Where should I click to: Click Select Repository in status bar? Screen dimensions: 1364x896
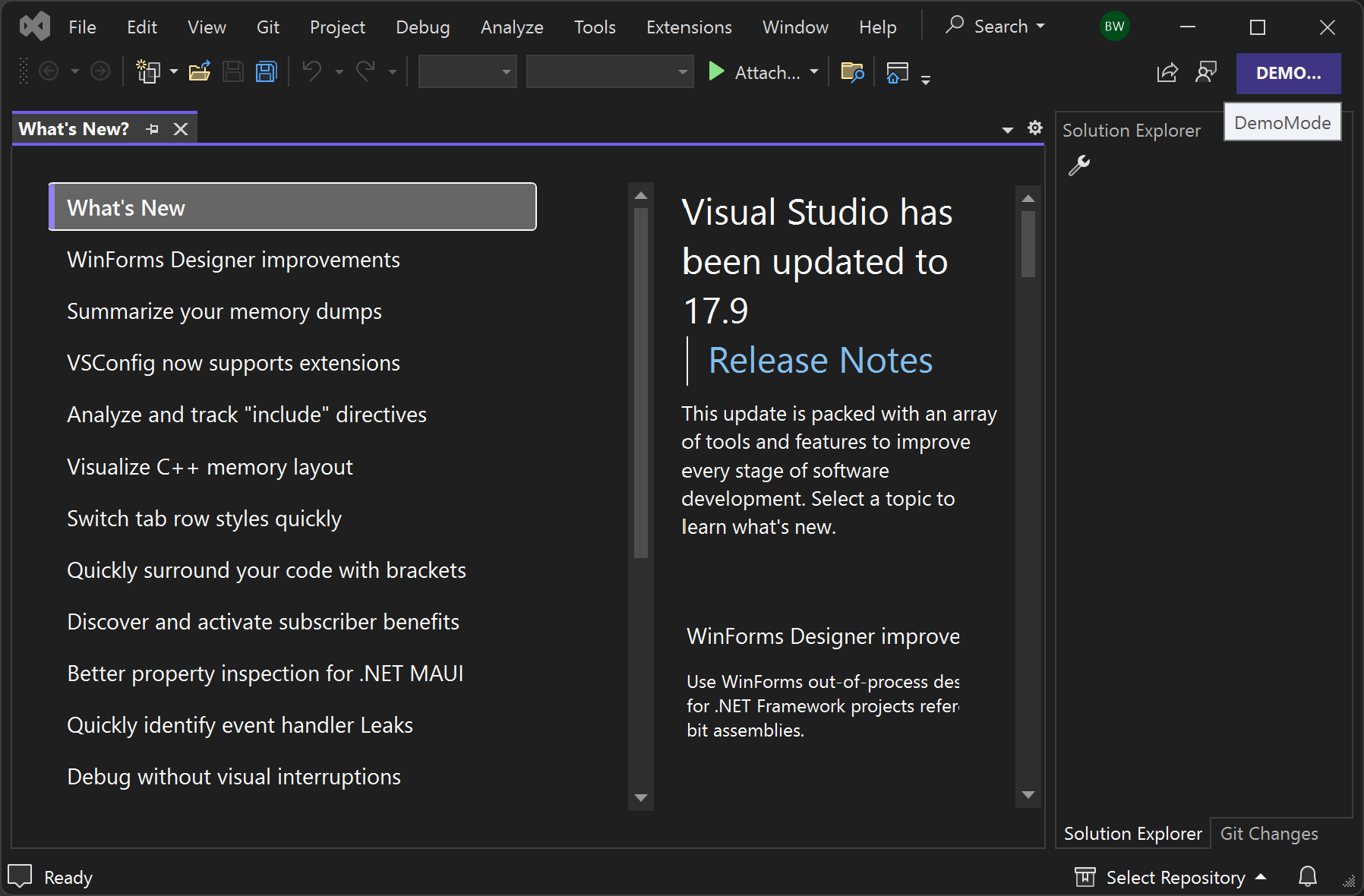1176,877
